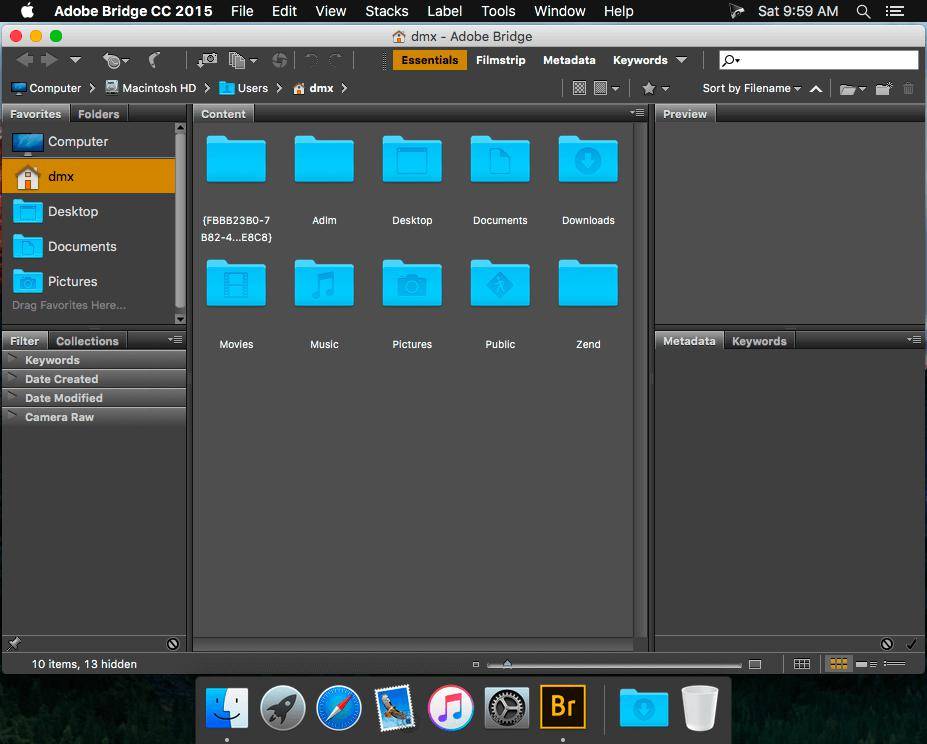
Task: Open the Stacks menu
Action: [x=386, y=11]
